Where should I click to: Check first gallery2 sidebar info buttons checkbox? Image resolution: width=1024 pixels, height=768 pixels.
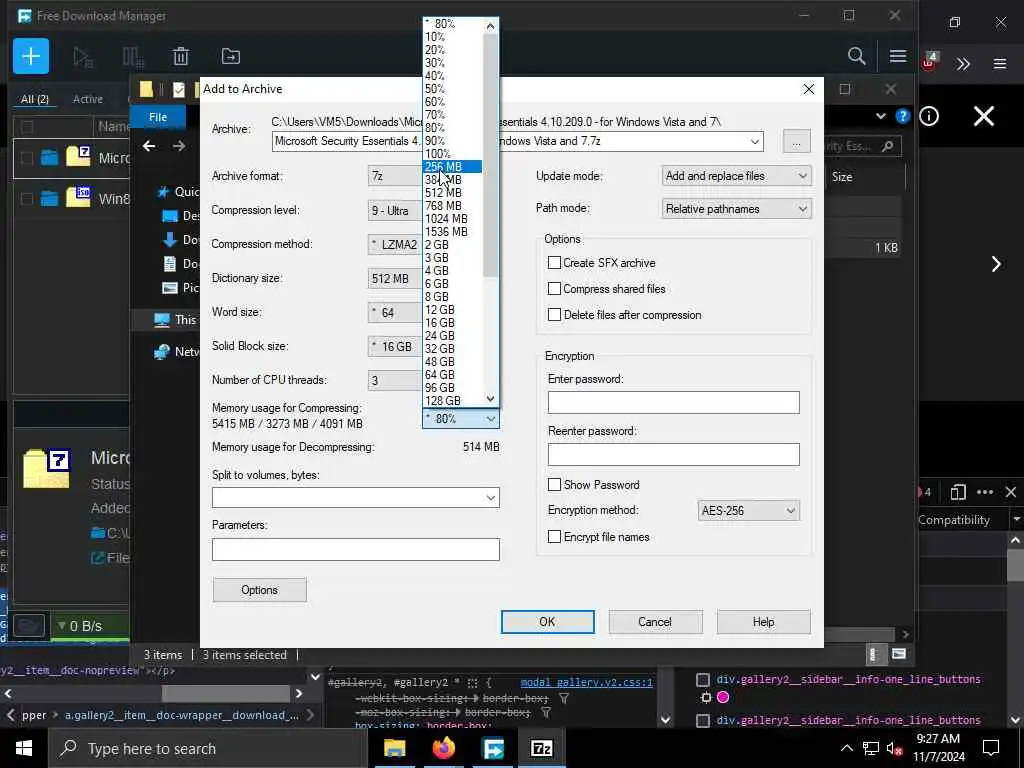click(x=703, y=680)
